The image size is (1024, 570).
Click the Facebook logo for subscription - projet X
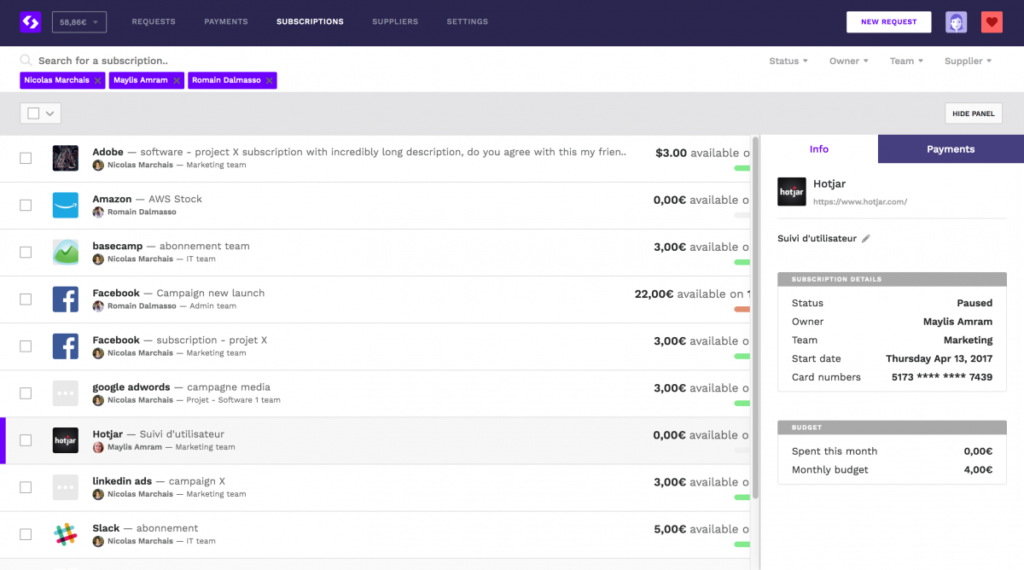[65, 346]
